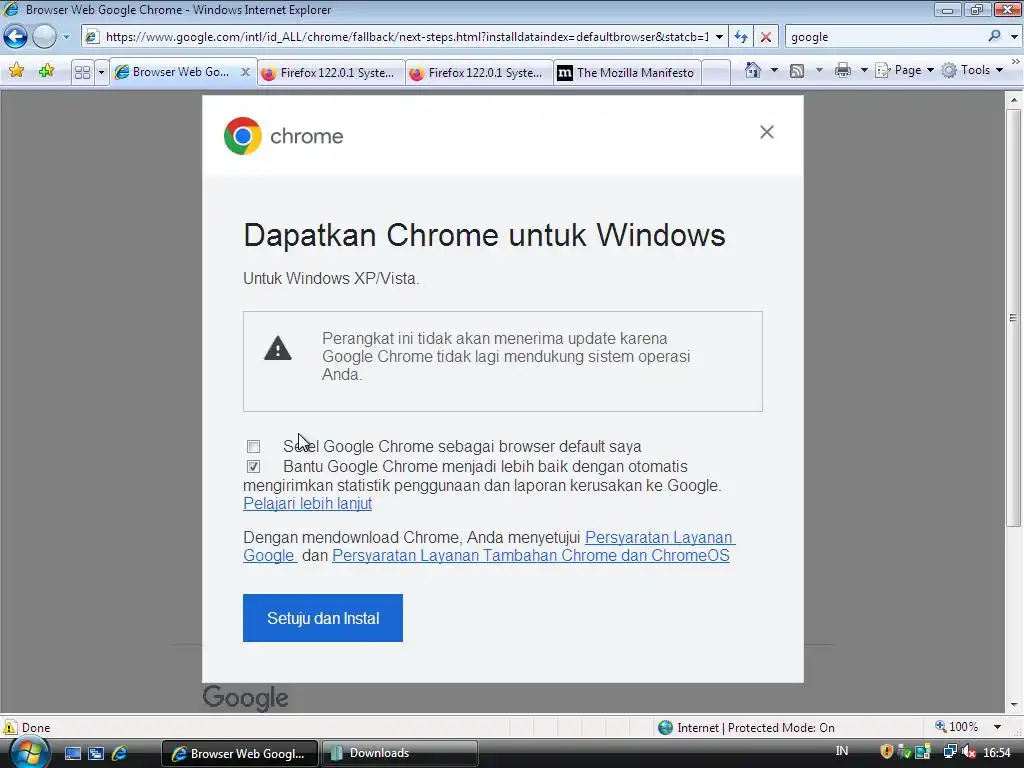Show more toolbar commands via overflow chevron

coord(1016,61)
